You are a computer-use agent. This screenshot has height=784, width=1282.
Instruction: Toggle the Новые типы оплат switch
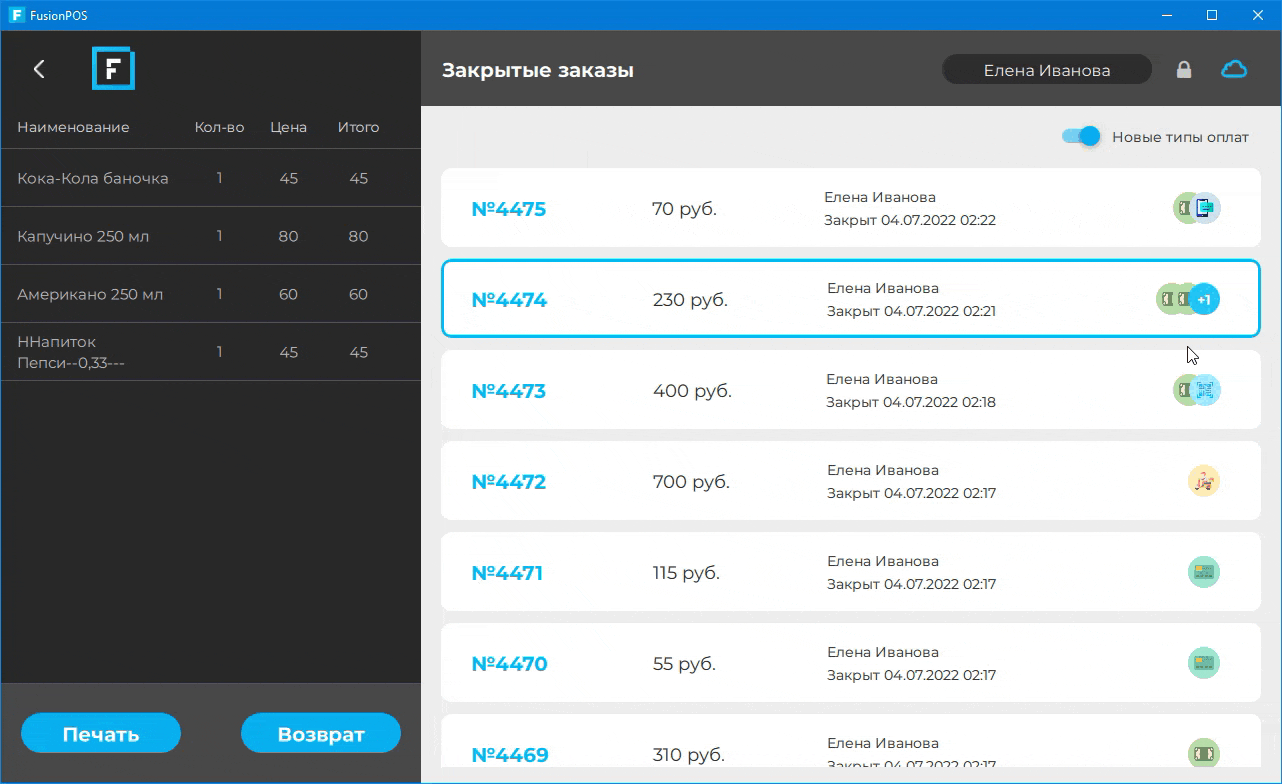(x=1081, y=137)
